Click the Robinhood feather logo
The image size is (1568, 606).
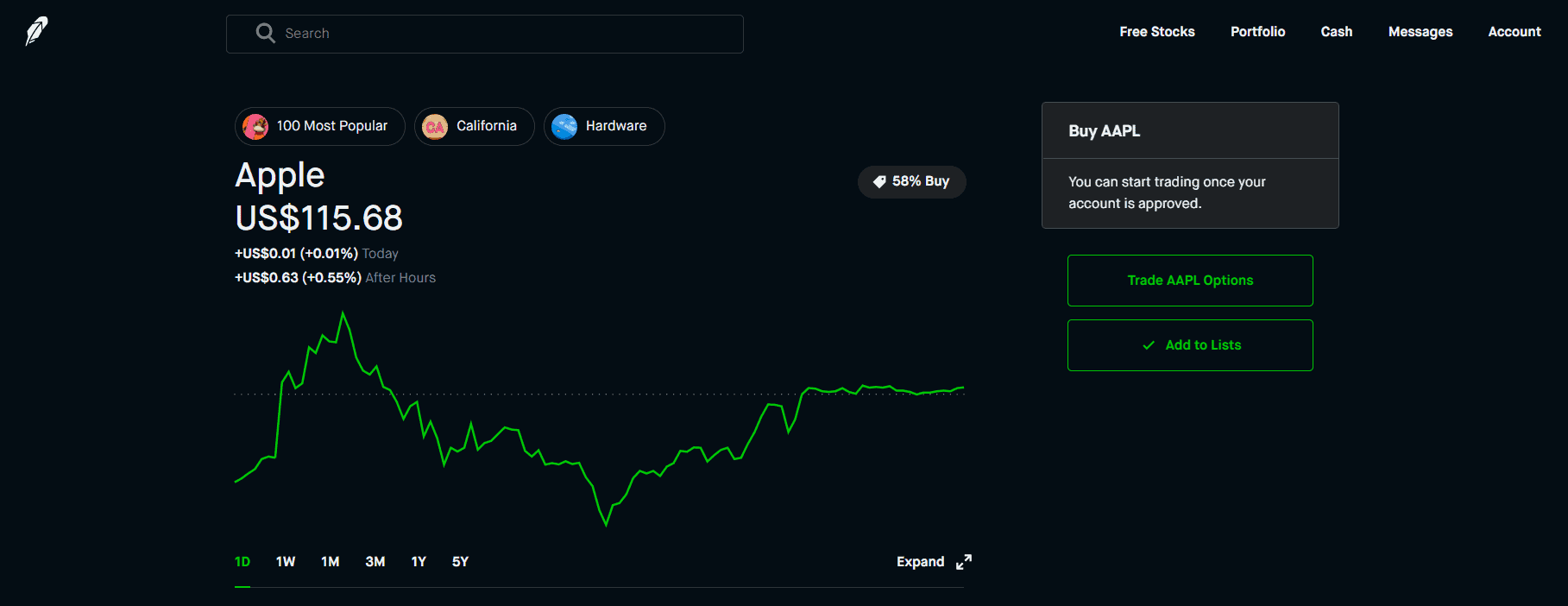(x=36, y=31)
